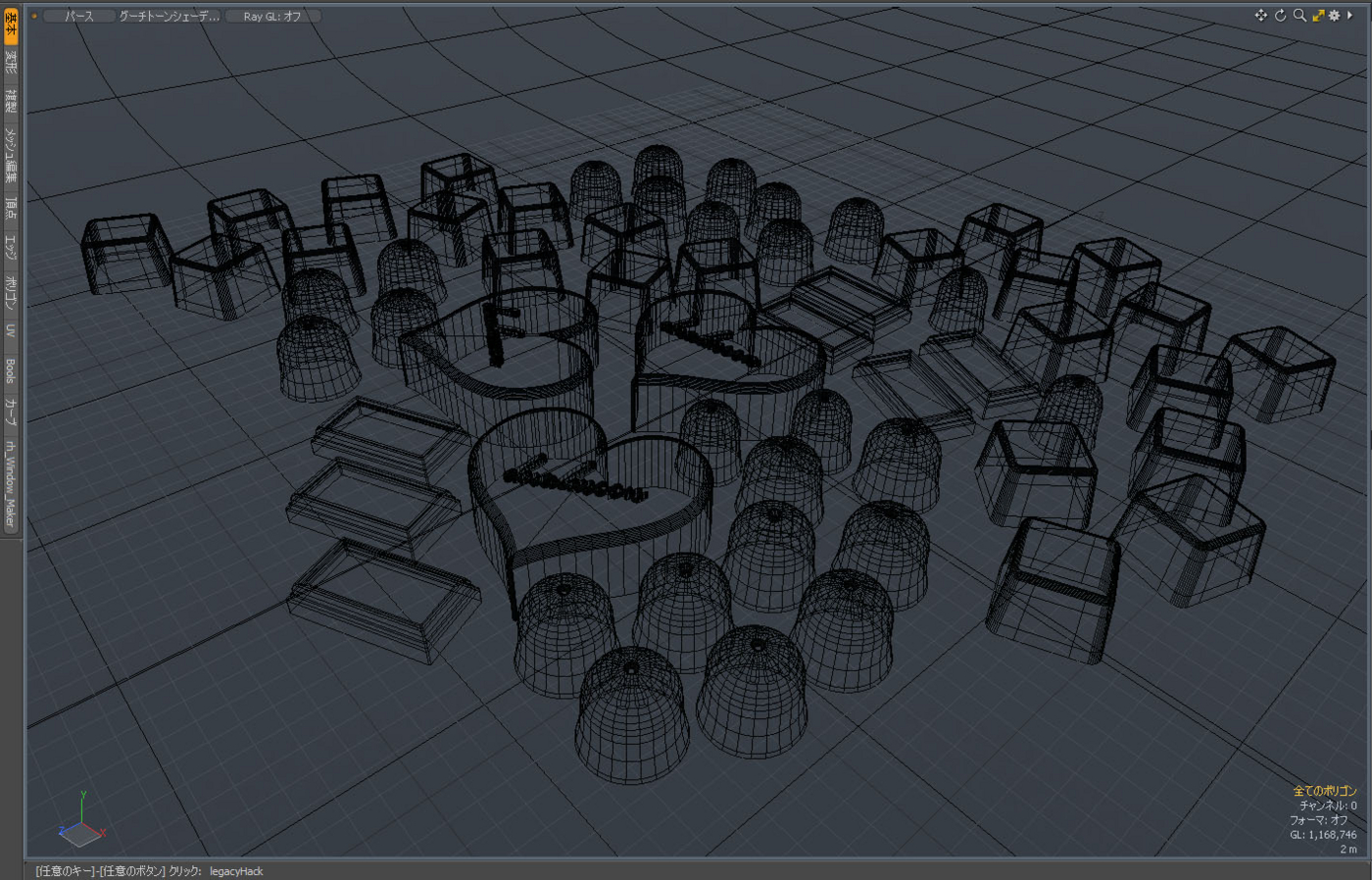Click the viewport pan (move) icon
1372x880 pixels.
1260,16
